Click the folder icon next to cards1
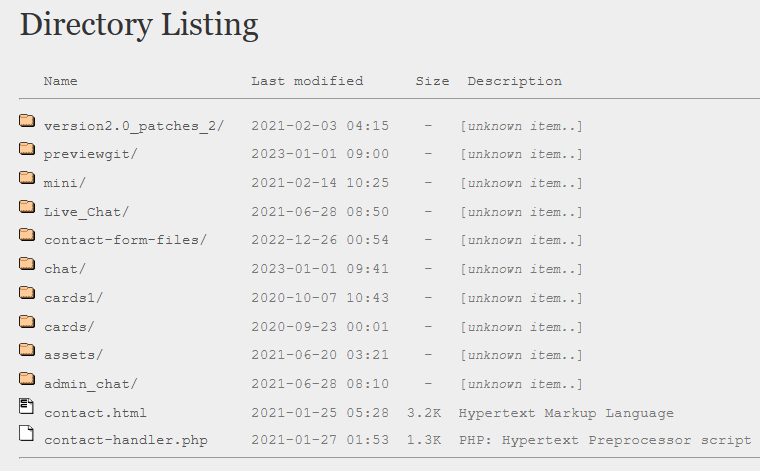The height and width of the screenshot is (471, 760). coord(27,293)
